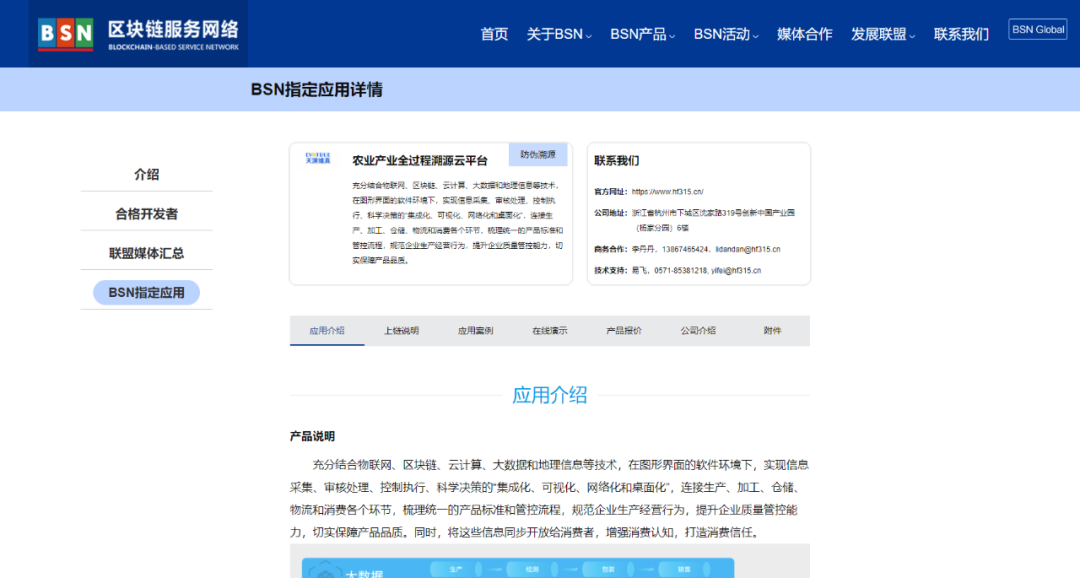Open 首页 navigation item
The height and width of the screenshot is (578, 1080).
(494, 34)
